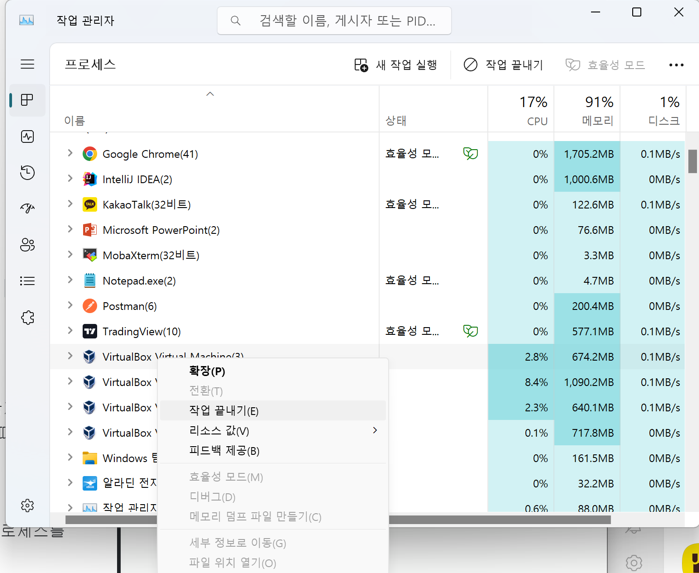Click efficiency leaf icon on TradingView row
This screenshot has height=573, width=699.
coord(470,331)
